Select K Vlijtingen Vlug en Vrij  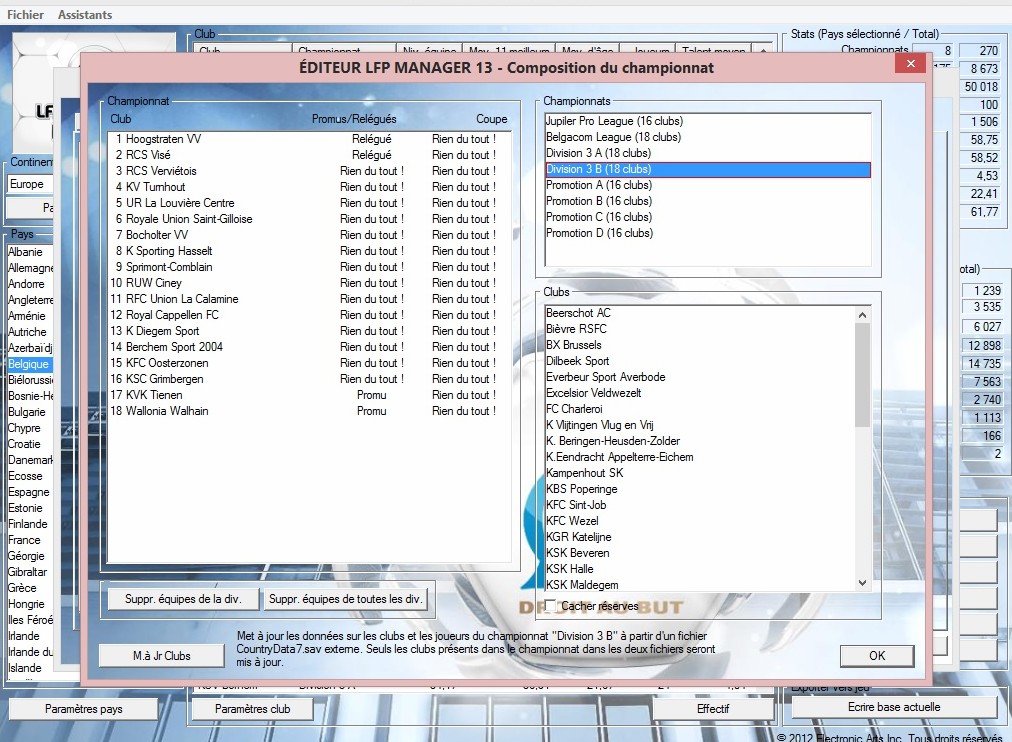click(700, 425)
